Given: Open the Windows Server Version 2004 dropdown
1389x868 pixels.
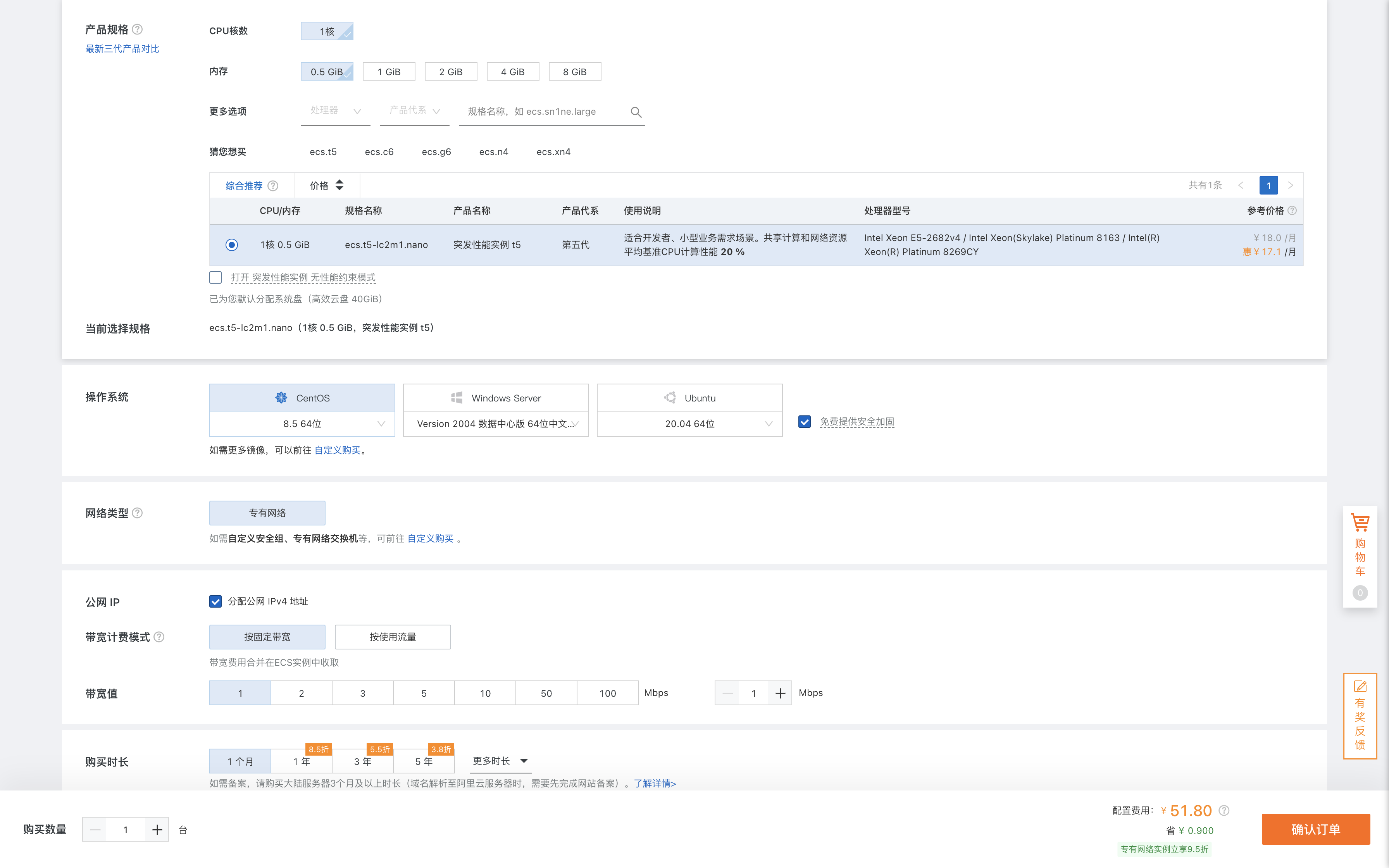Looking at the screenshot, I should 496,424.
